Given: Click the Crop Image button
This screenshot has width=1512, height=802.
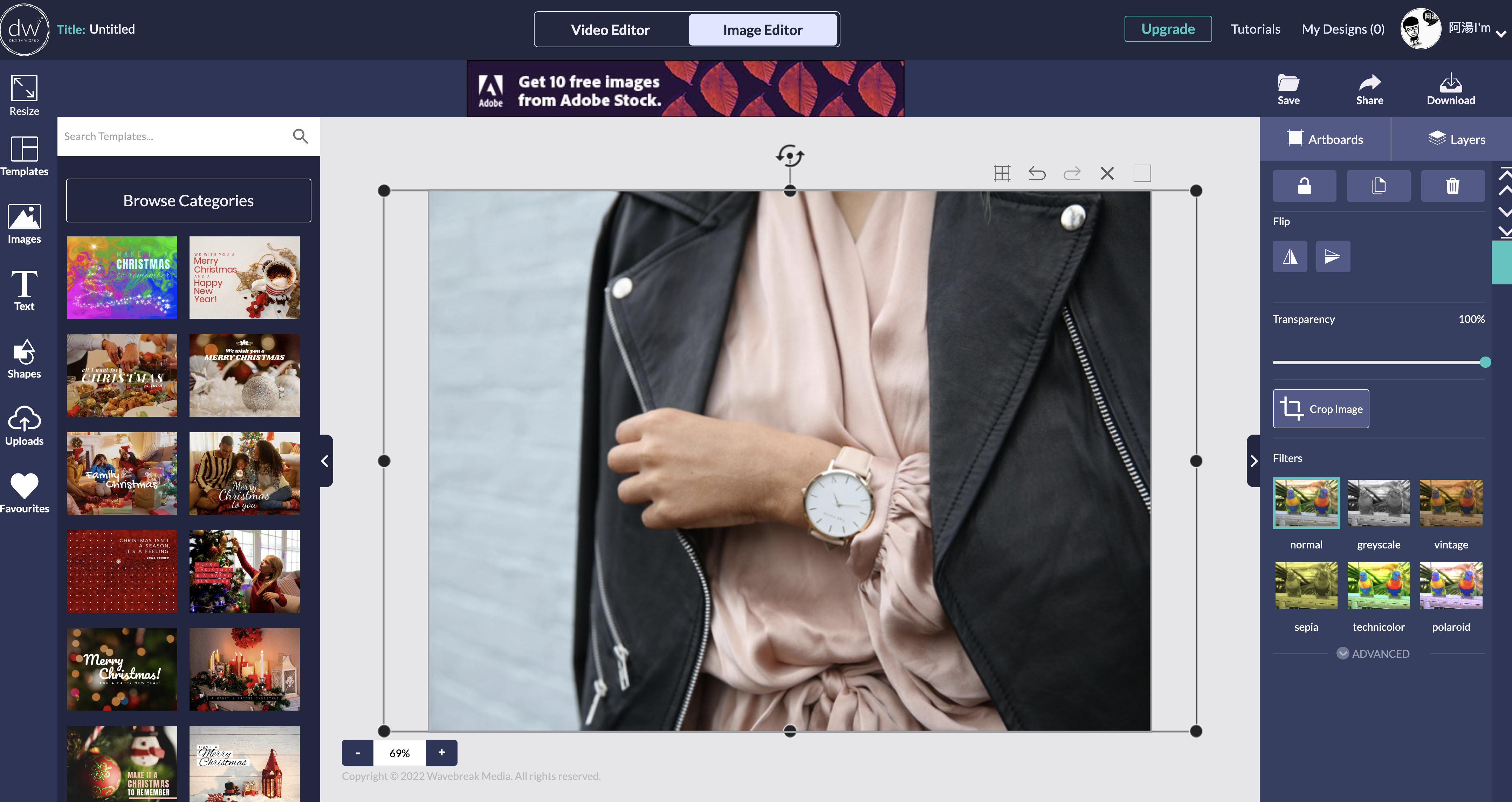Looking at the screenshot, I should click(x=1321, y=409).
